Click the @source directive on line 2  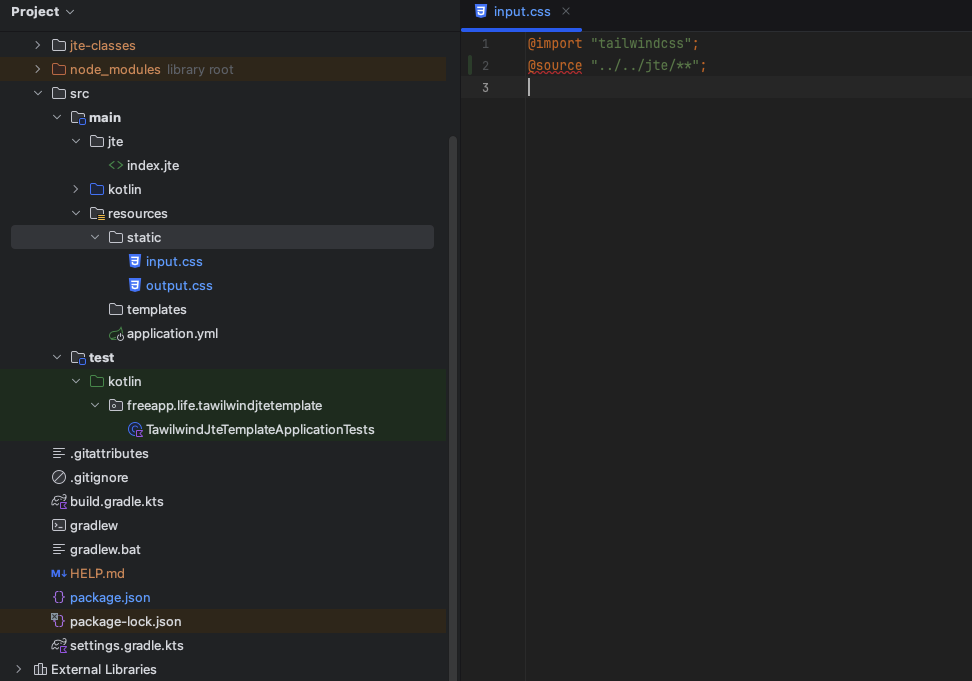coord(555,66)
